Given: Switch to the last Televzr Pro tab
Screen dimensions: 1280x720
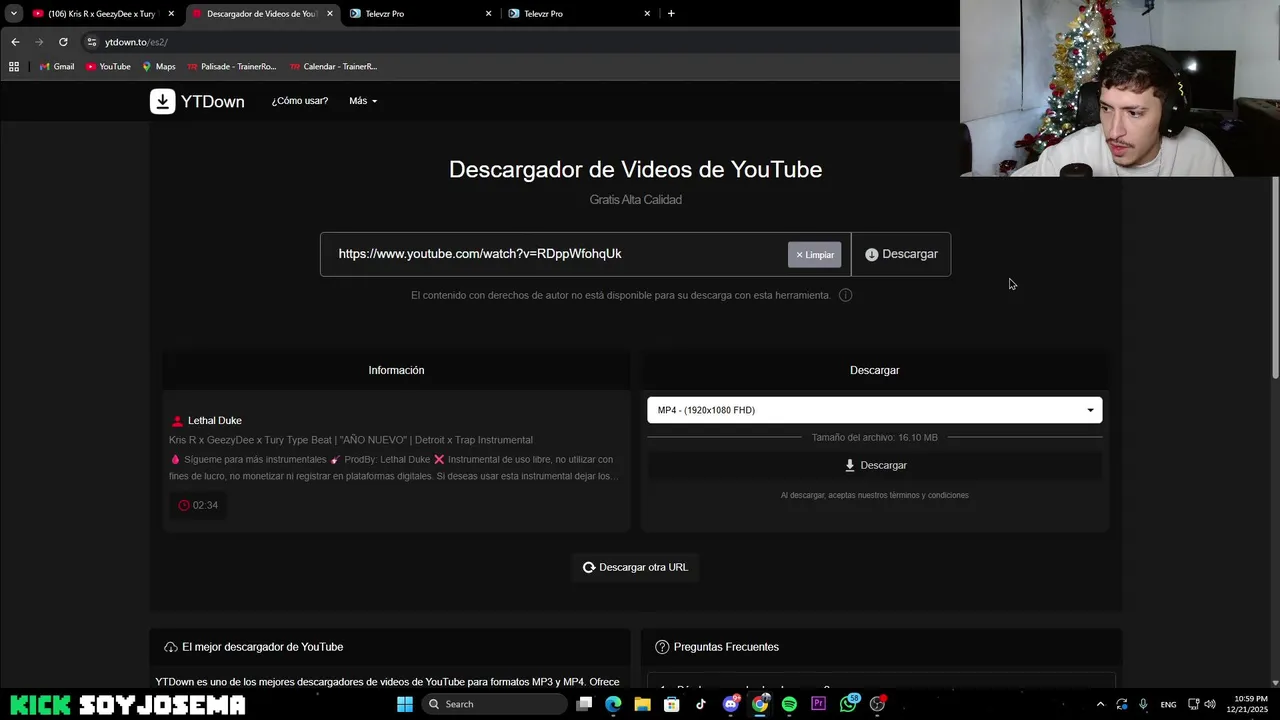Looking at the screenshot, I should [578, 14].
